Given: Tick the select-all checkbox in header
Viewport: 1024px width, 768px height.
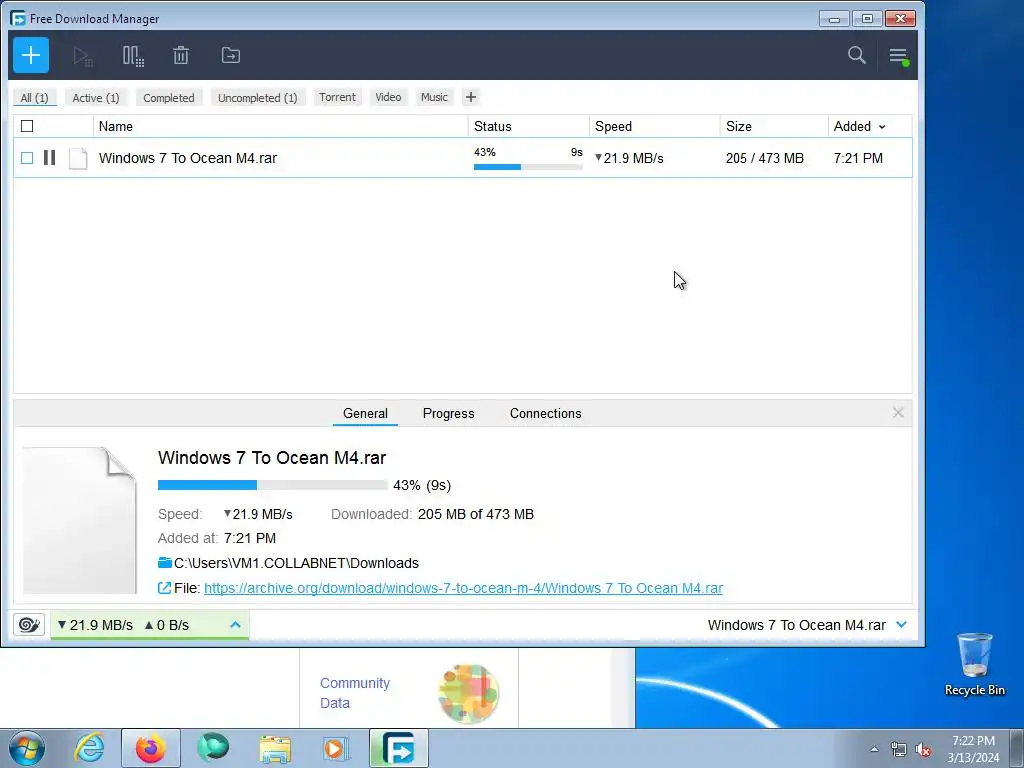Looking at the screenshot, I should (27, 126).
